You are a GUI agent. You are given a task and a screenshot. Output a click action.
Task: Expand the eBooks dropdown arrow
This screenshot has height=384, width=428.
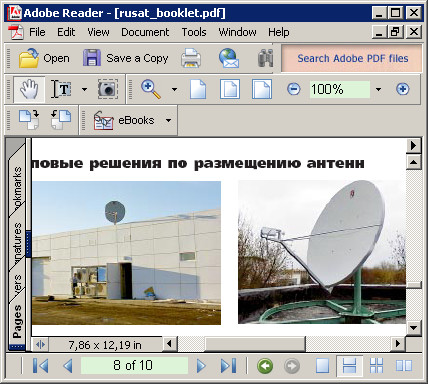pyautogui.click(x=169, y=120)
